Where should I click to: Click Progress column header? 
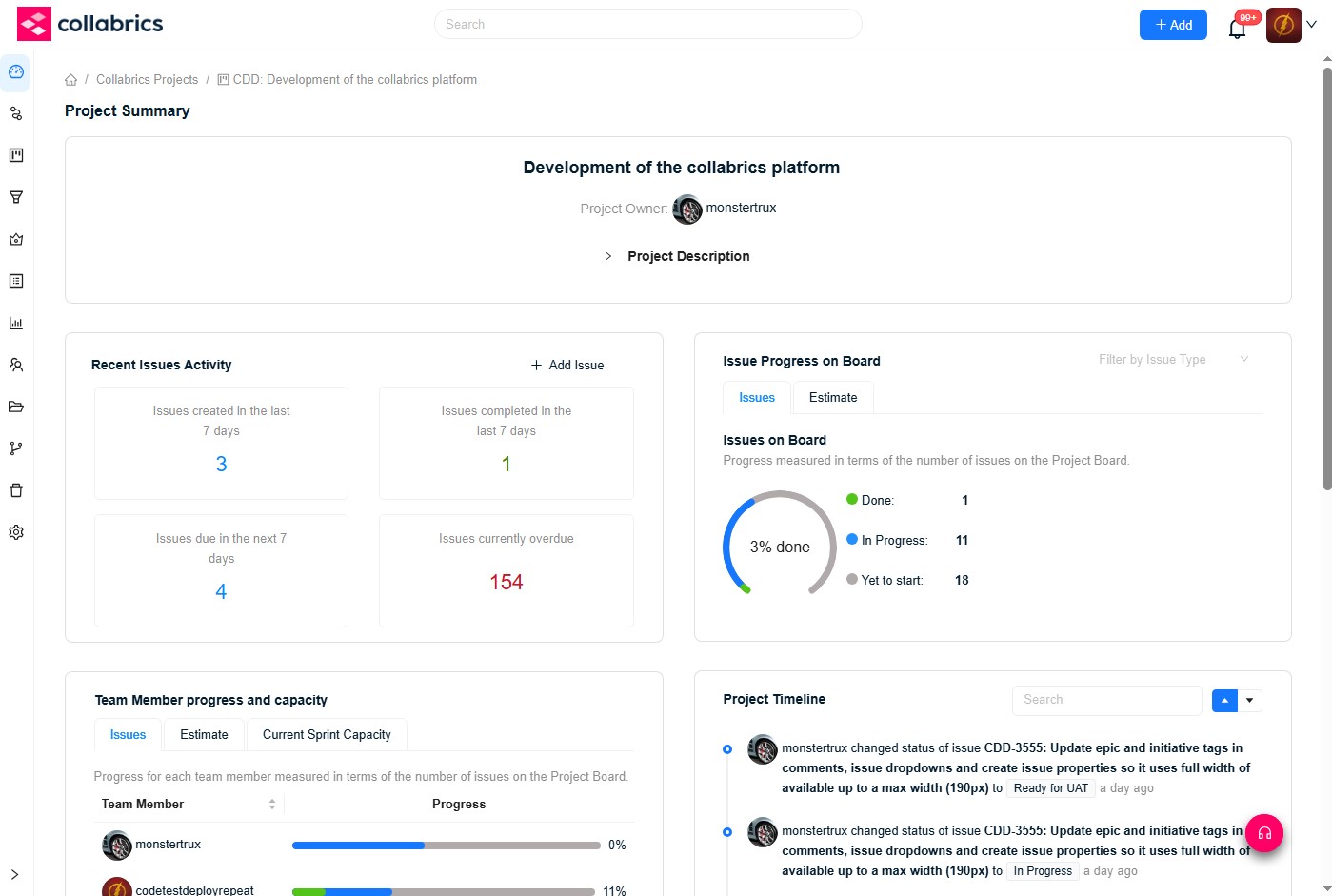459,805
